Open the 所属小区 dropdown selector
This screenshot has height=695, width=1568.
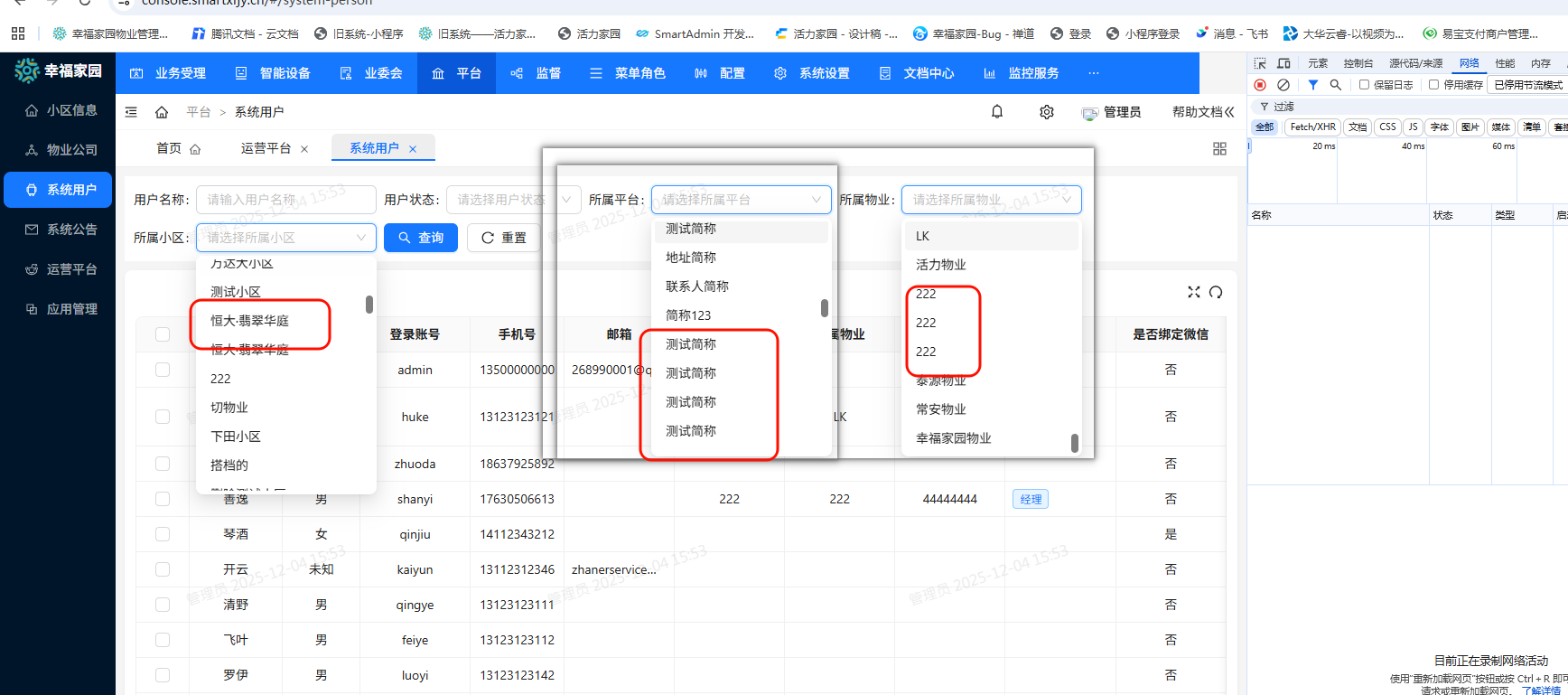click(x=285, y=238)
